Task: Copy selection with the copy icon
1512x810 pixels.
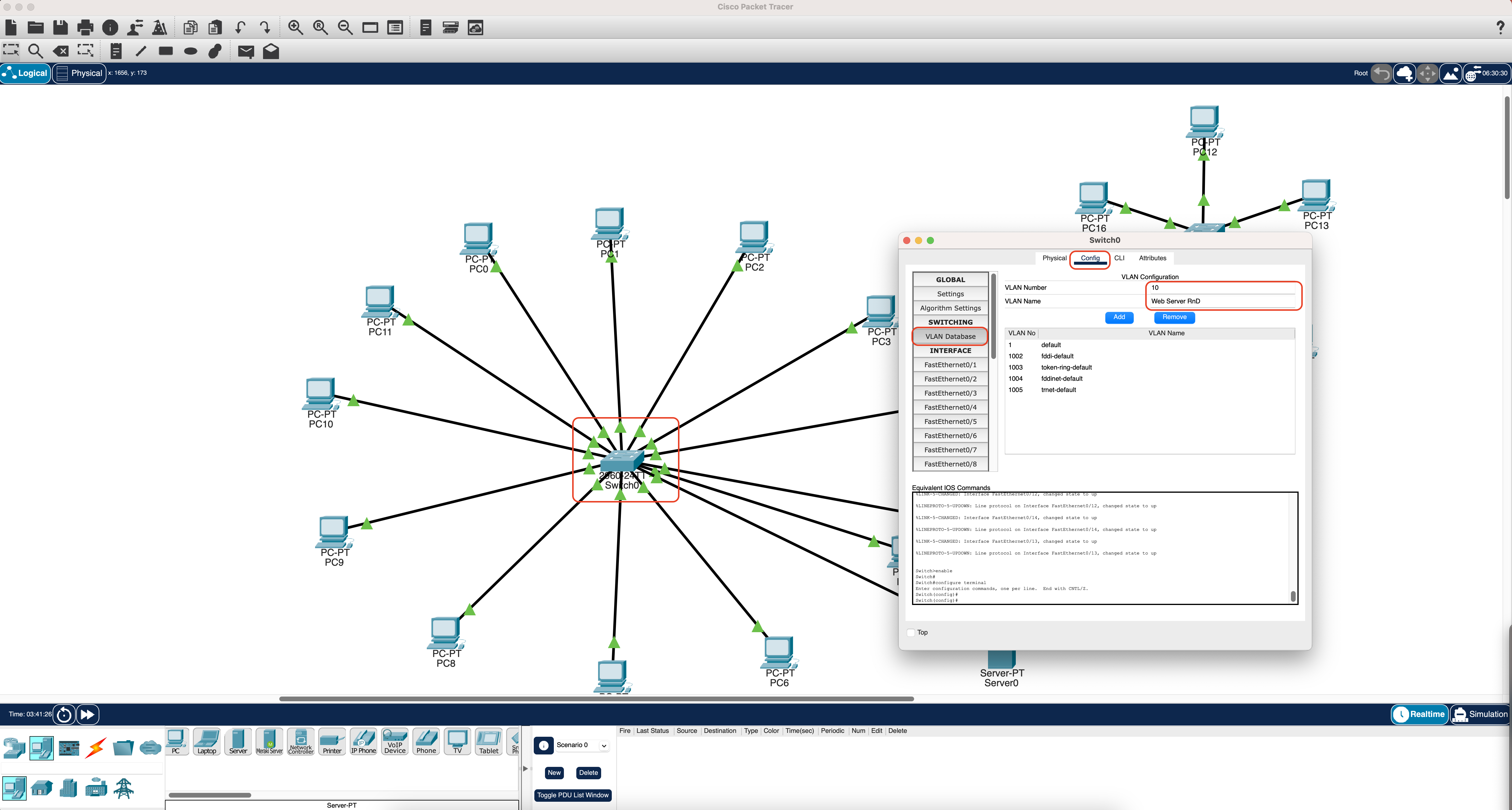Action: point(190,27)
